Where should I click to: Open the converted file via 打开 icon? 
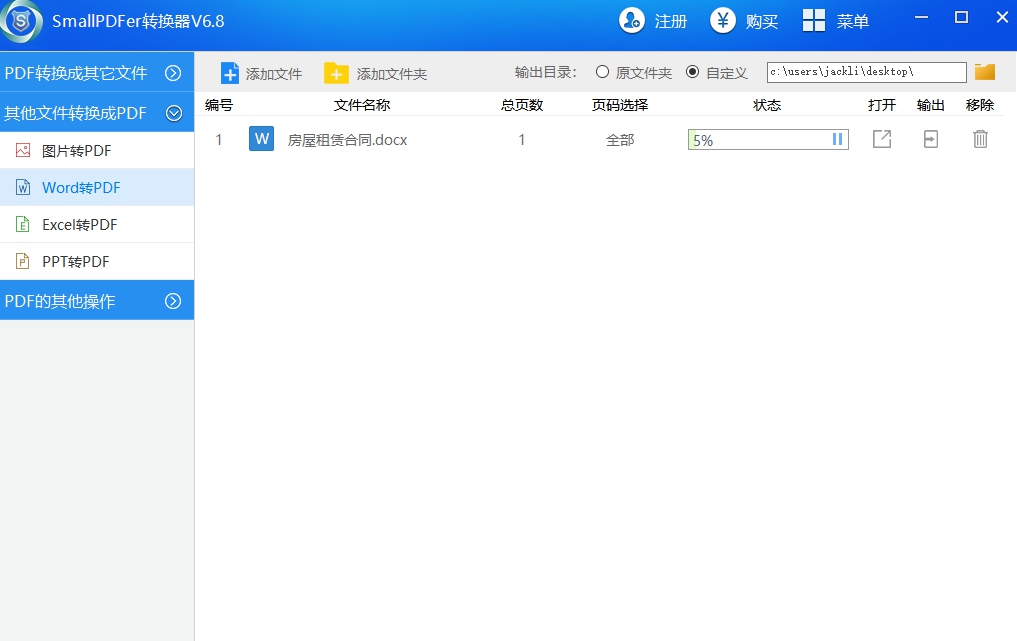point(881,139)
